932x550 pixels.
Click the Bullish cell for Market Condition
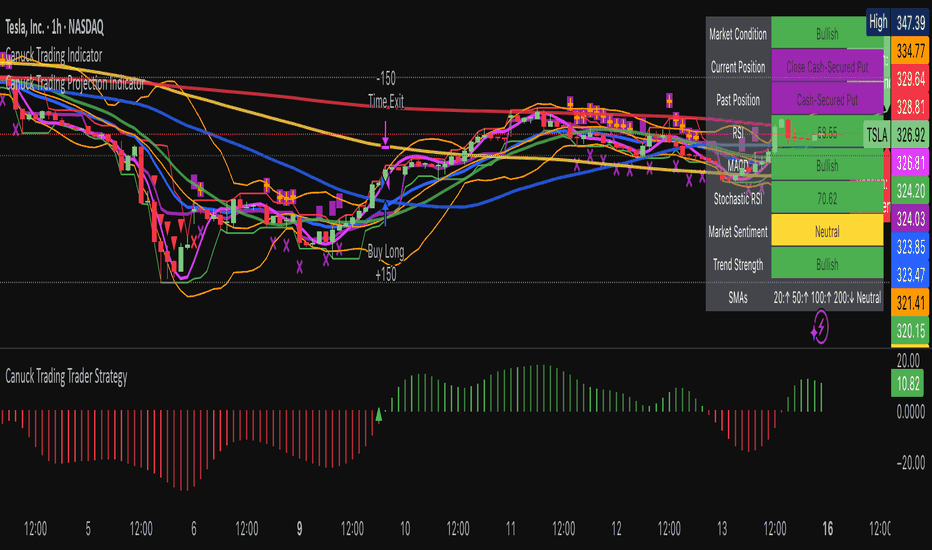click(827, 33)
